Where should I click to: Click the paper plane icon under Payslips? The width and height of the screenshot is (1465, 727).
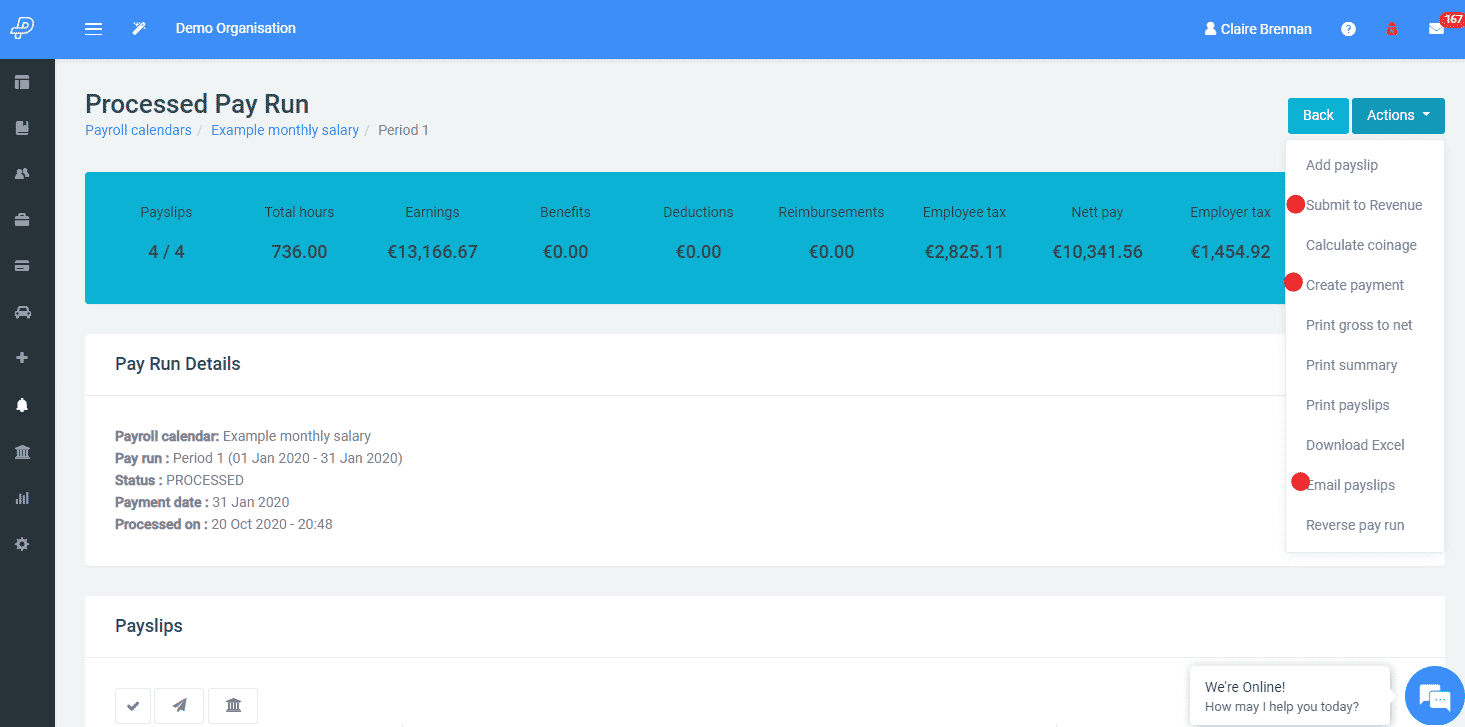coord(178,705)
